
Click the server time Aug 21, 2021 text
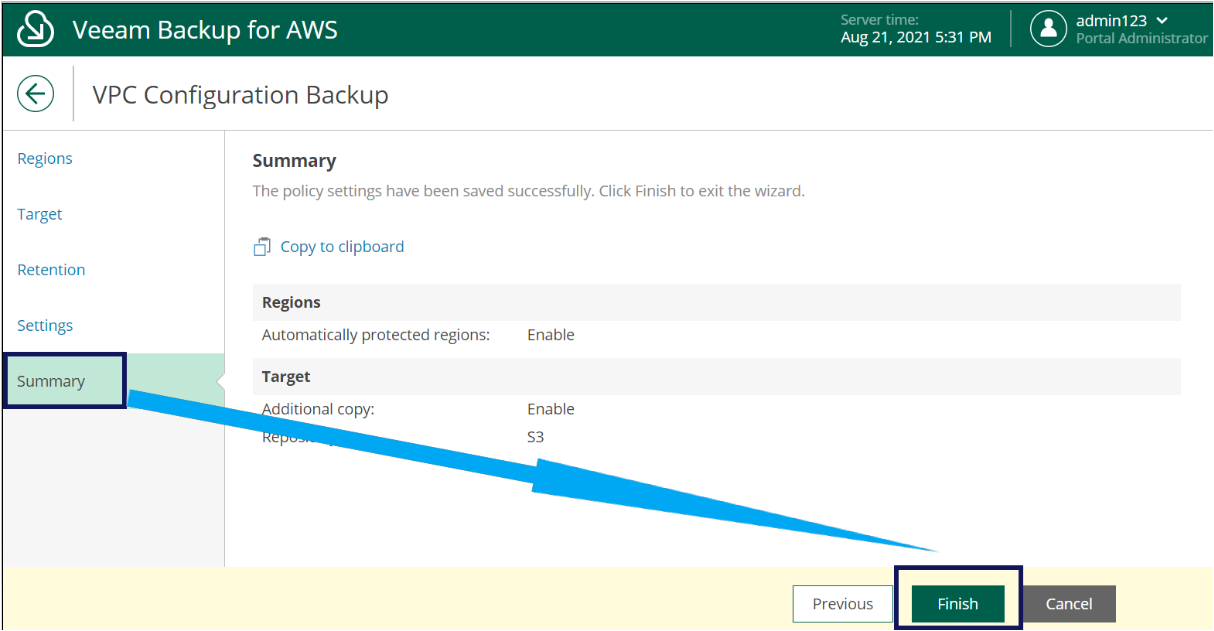click(x=916, y=37)
